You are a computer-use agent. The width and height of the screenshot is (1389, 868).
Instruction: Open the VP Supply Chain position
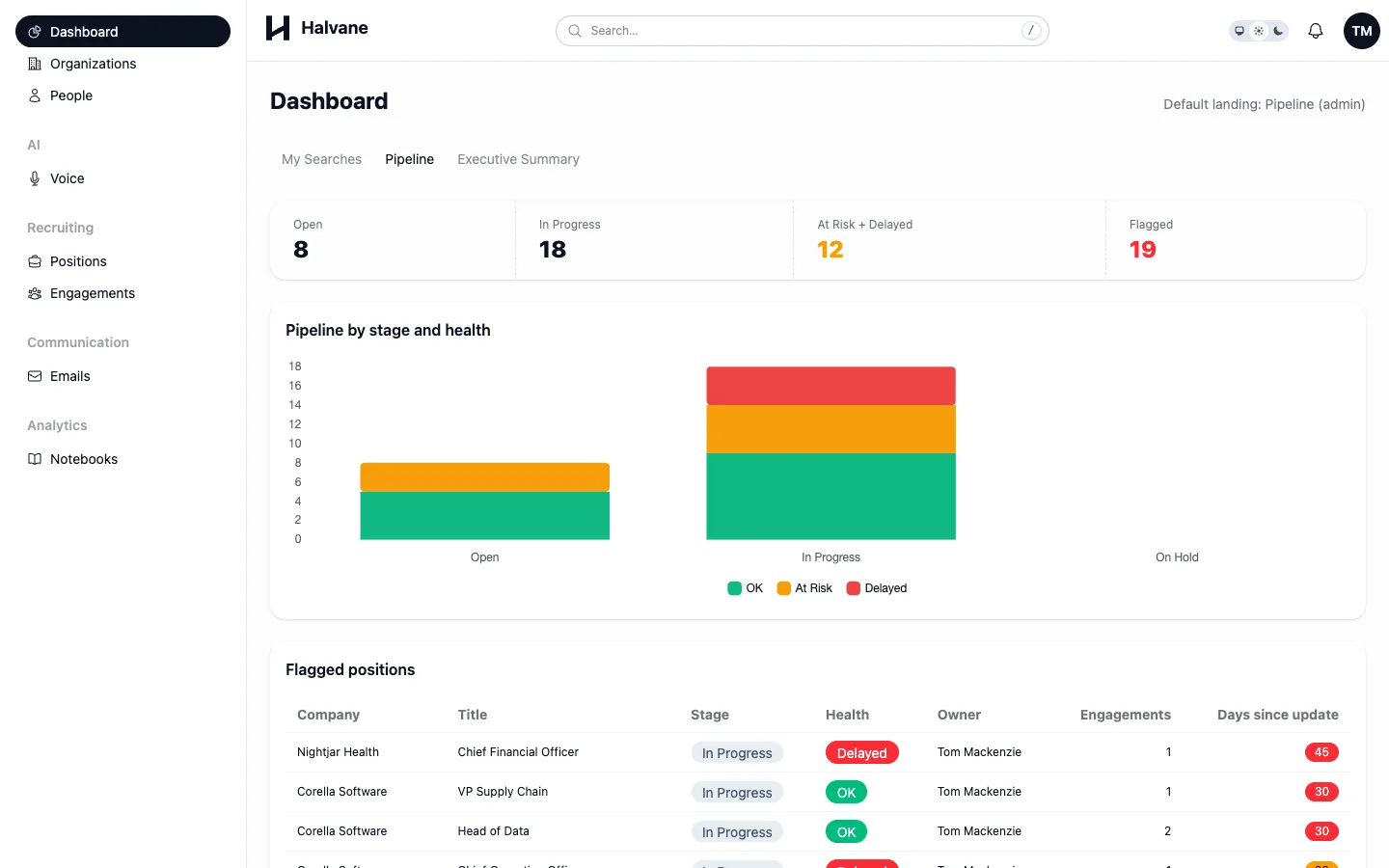tap(503, 792)
